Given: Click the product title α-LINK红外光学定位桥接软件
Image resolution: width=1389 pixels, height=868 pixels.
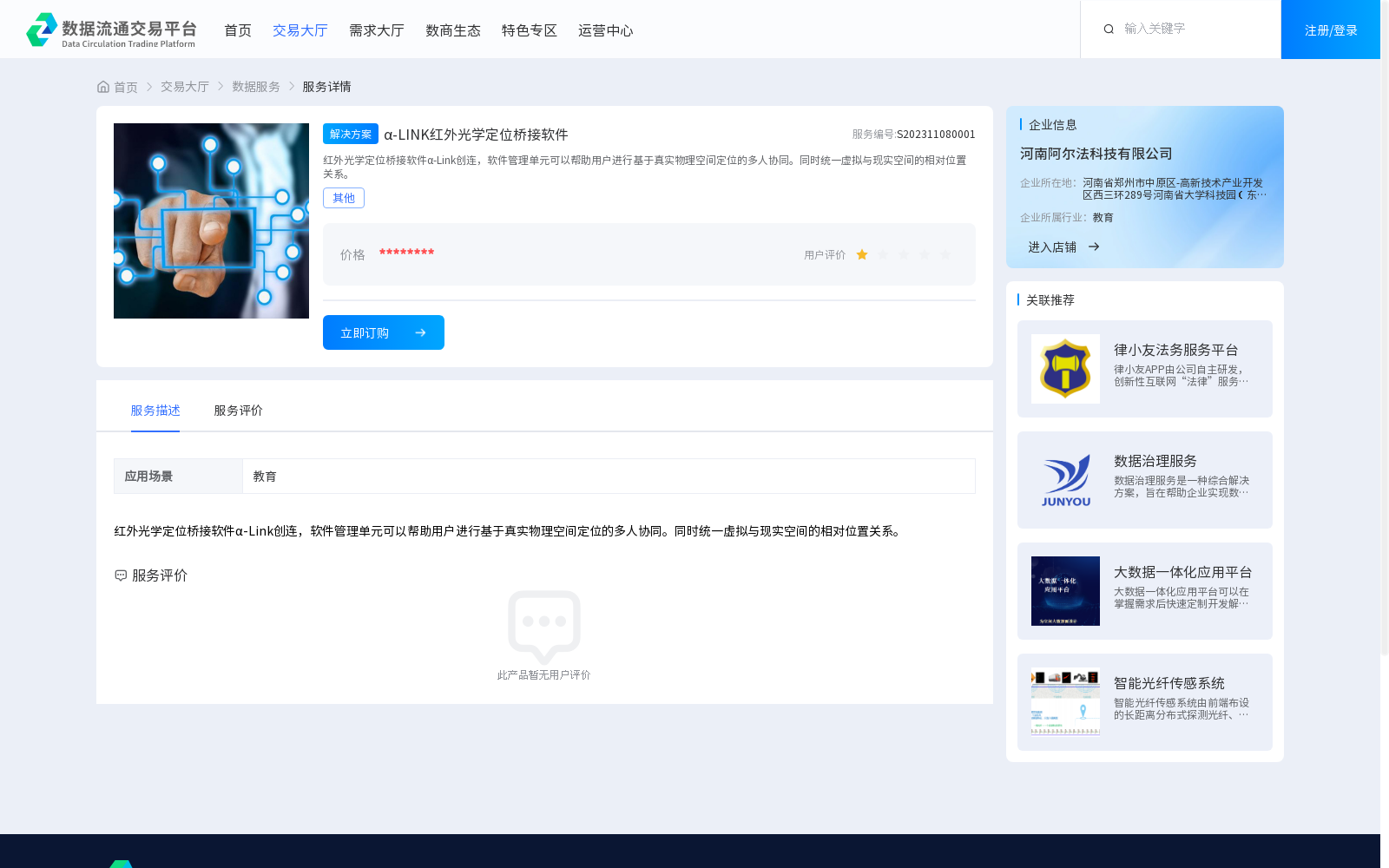Looking at the screenshot, I should [x=476, y=135].
